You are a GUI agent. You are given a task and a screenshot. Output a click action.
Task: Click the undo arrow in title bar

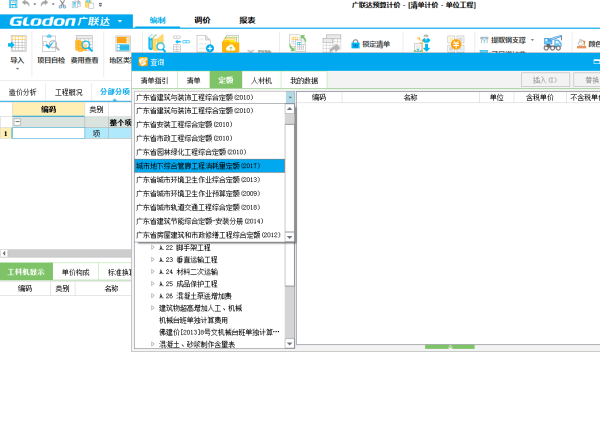point(26,5)
